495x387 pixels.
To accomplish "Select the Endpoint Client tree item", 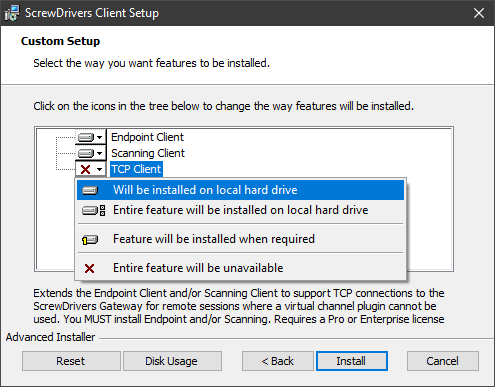I will (x=147, y=137).
